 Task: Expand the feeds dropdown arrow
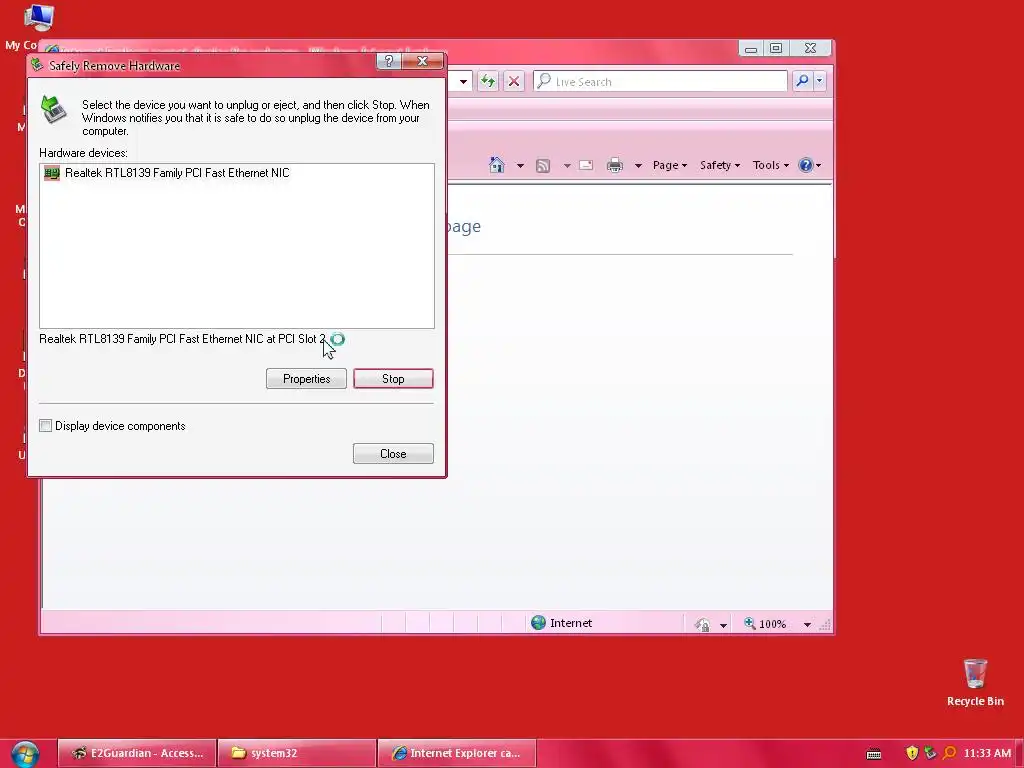point(567,166)
